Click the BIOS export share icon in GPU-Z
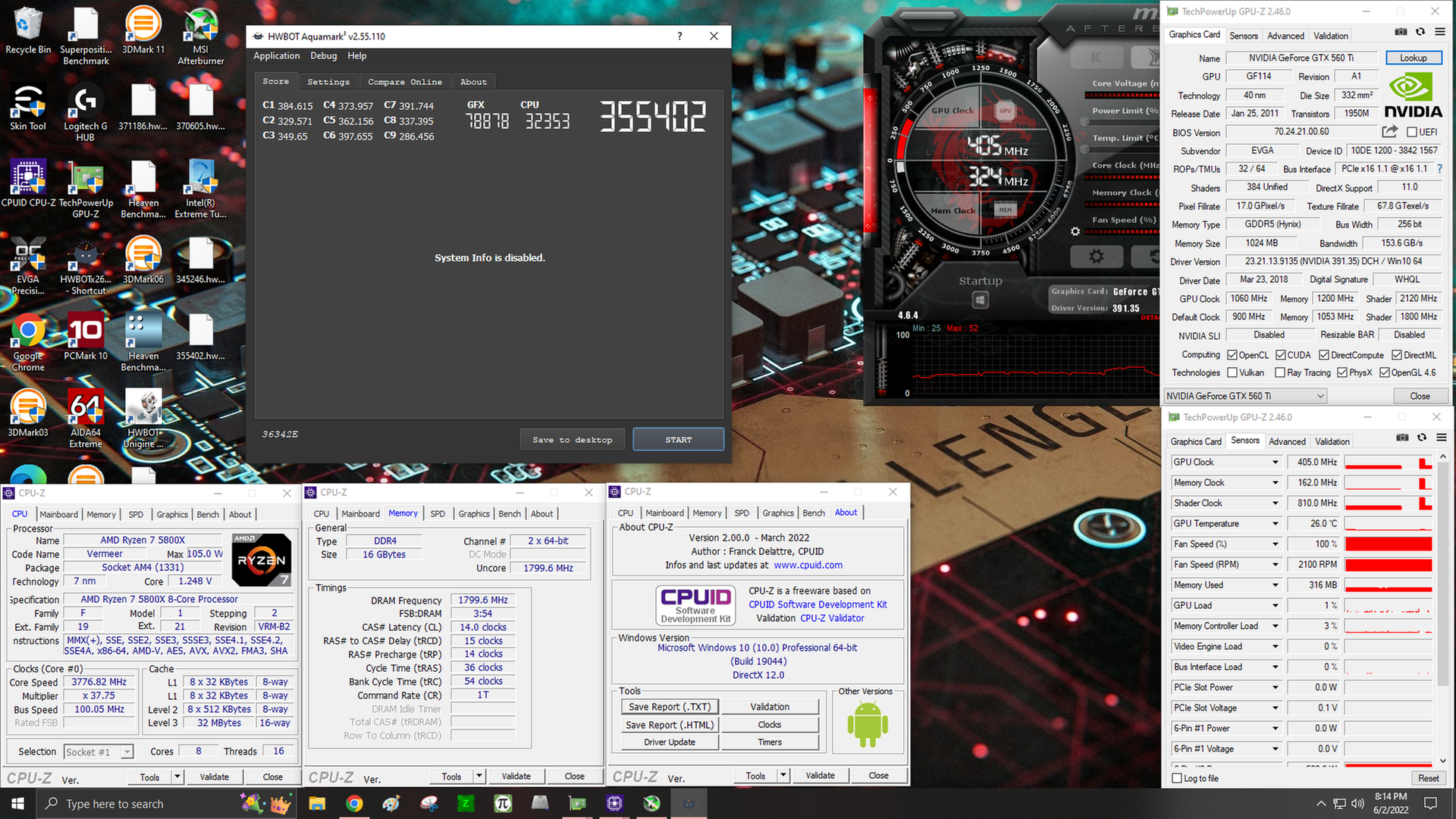 pyautogui.click(x=1389, y=131)
